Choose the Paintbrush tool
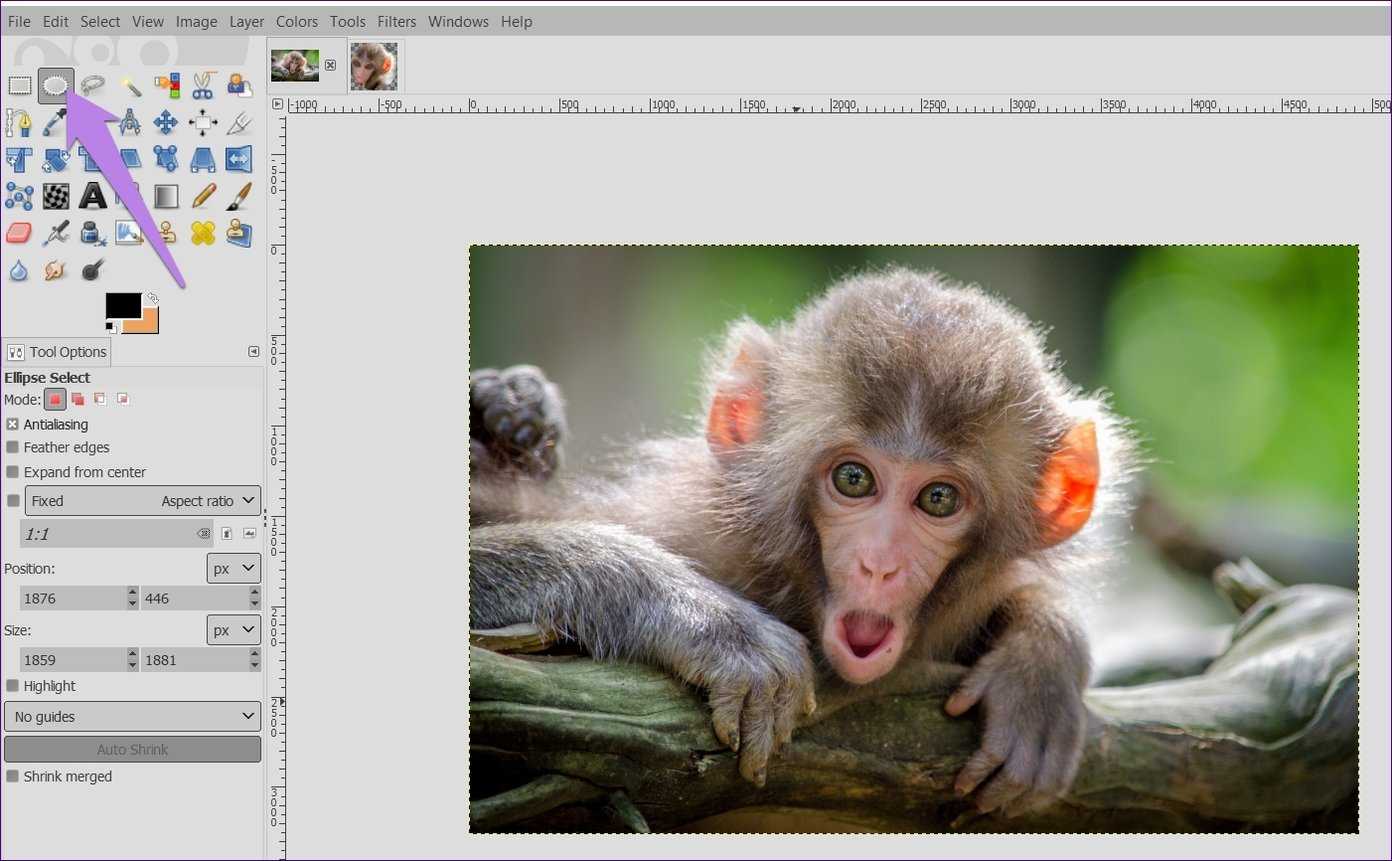1392x861 pixels. coord(239,196)
